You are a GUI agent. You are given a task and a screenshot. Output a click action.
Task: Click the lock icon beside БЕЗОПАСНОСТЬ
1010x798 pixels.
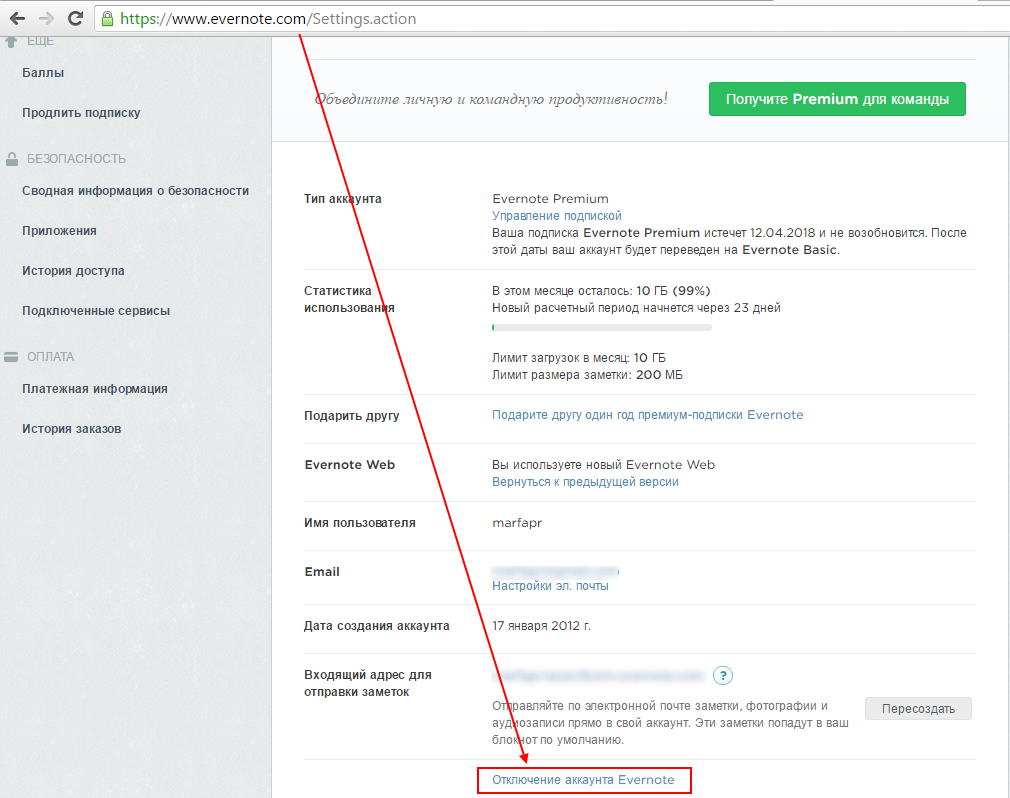[x=12, y=158]
